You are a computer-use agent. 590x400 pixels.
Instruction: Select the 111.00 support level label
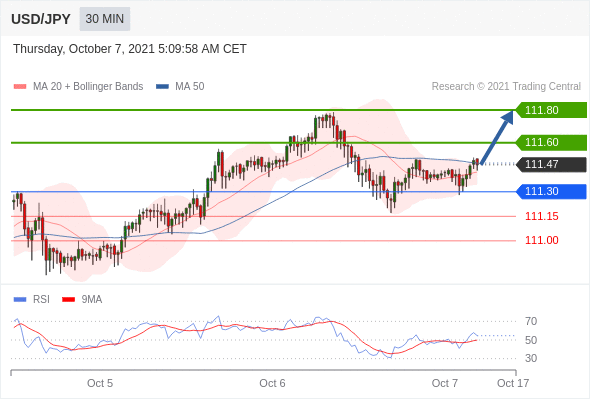coord(541,240)
